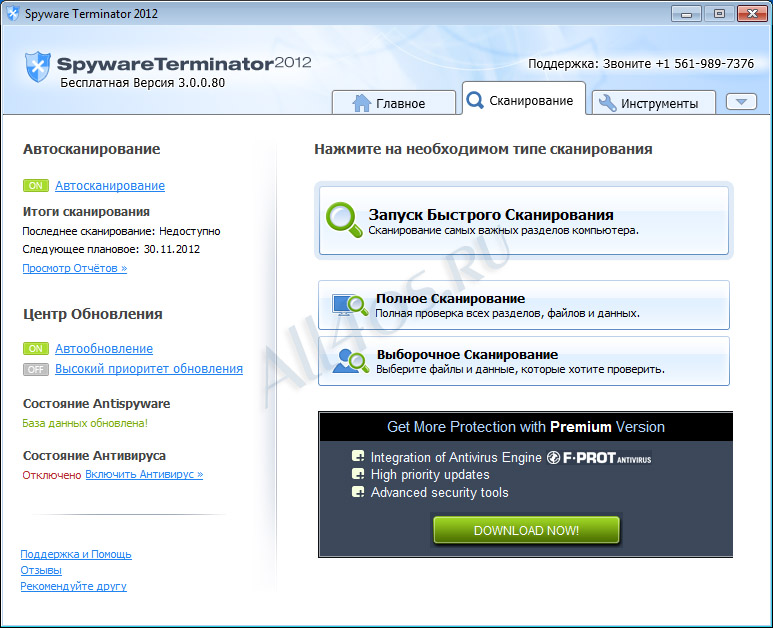The width and height of the screenshot is (773, 628).
Task: Click the wrench icon on Инструменты tab
Action: (x=607, y=103)
